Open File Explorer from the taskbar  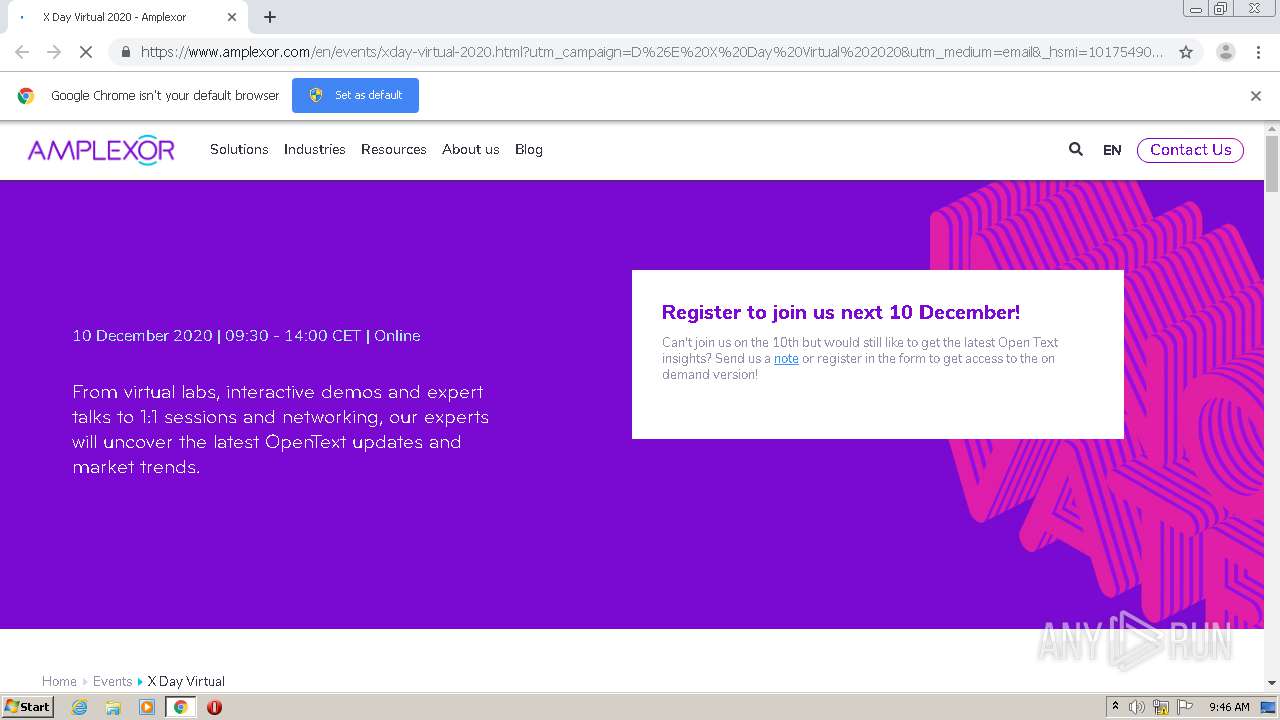click(113, 707)
